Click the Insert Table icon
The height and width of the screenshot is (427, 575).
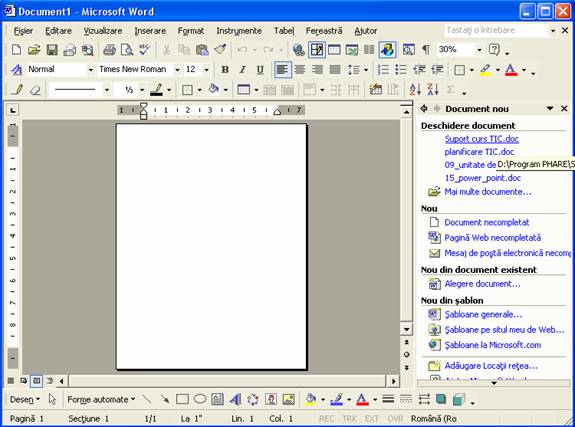(x=334, y=50)
